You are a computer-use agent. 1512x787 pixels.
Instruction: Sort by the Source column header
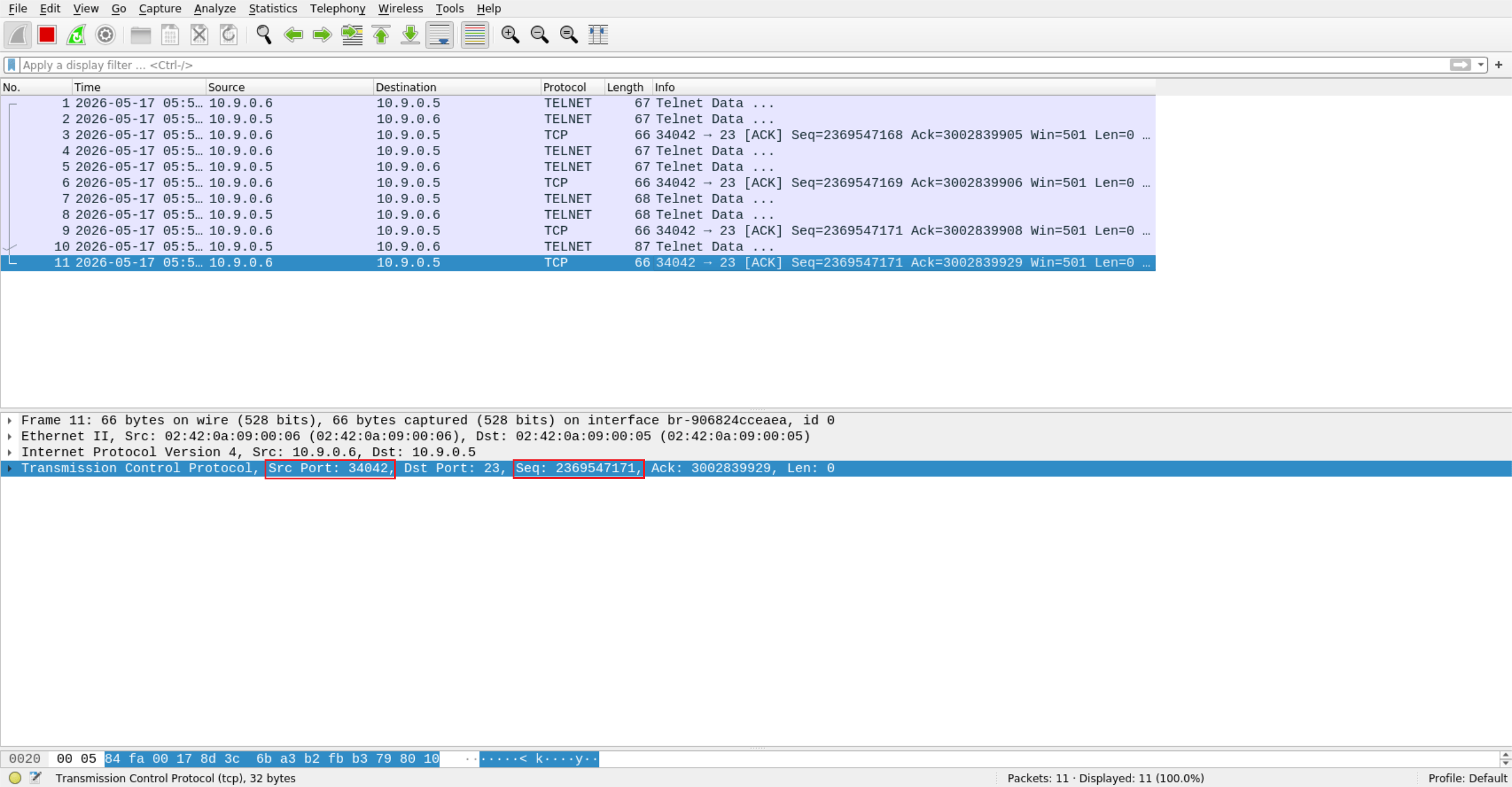point(289,87)
